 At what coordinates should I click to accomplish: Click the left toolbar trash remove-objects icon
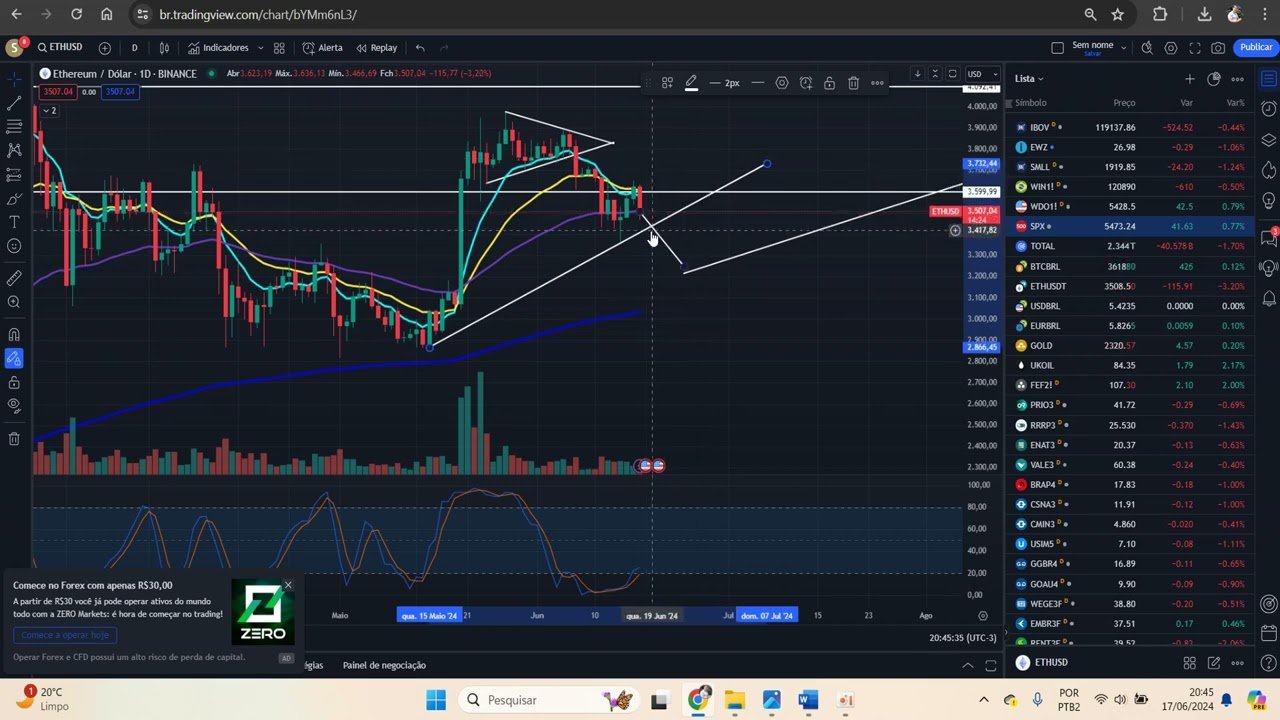[14, 438]
